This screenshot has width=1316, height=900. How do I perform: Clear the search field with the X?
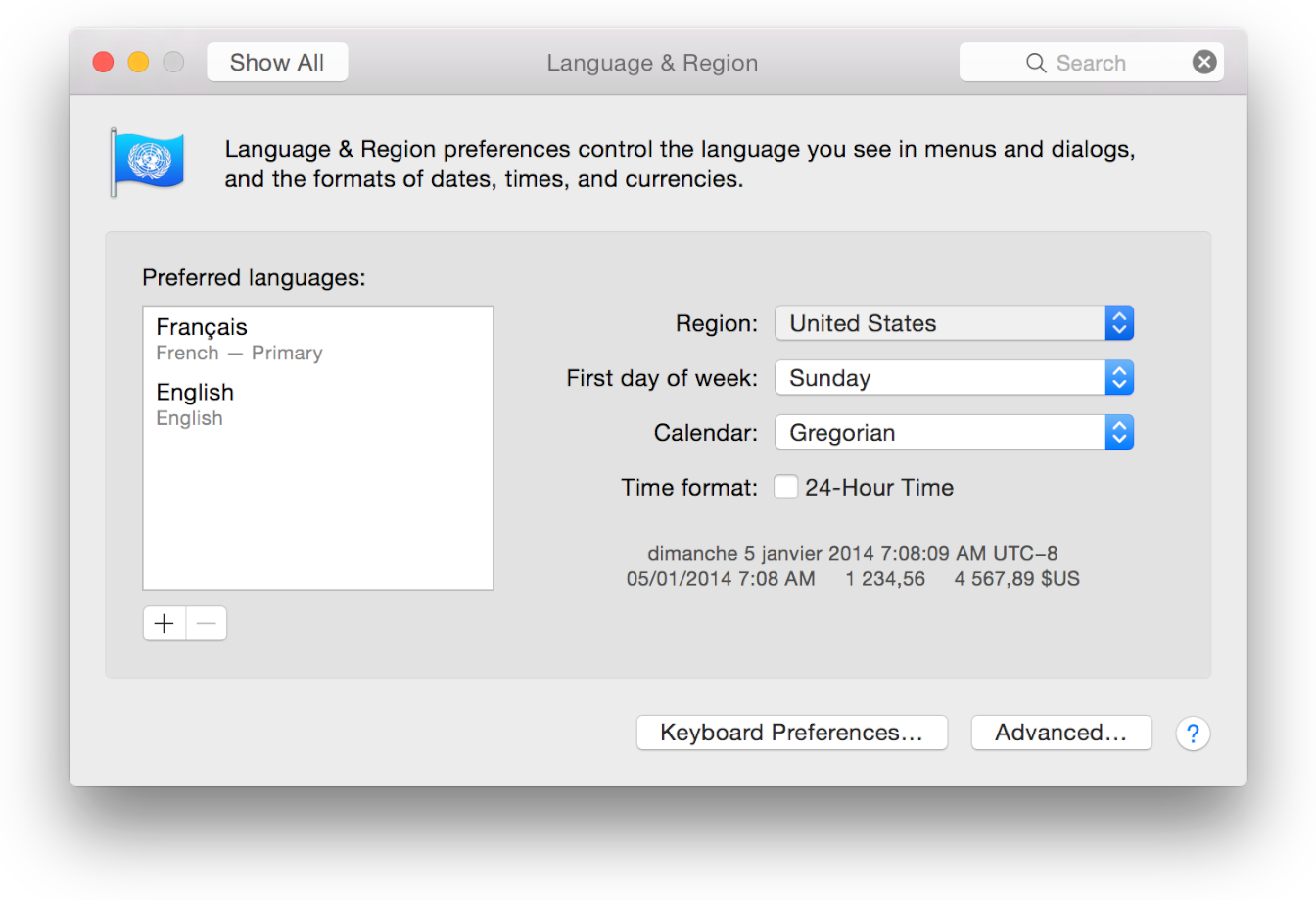tap(1203, 62)
